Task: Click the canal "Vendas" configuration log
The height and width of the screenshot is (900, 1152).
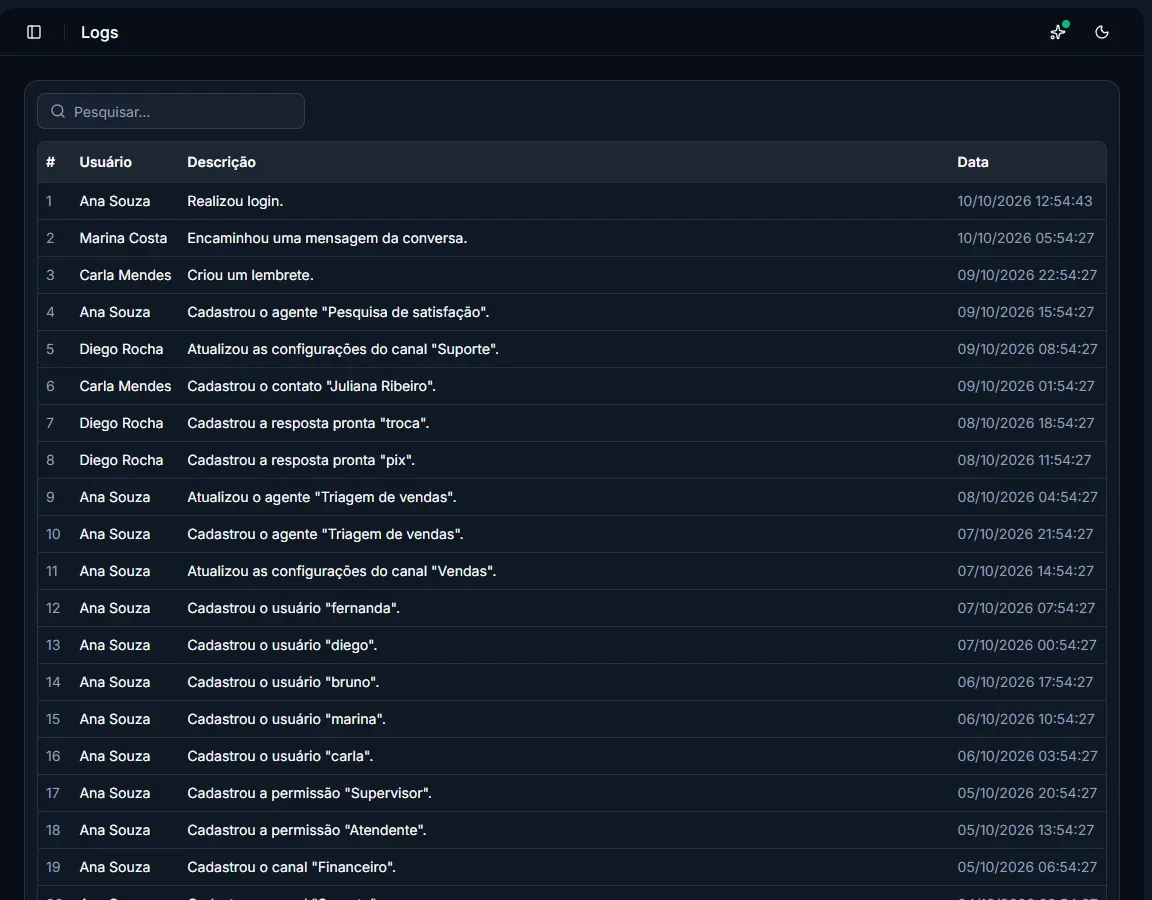Action: (x=342, y=571)
